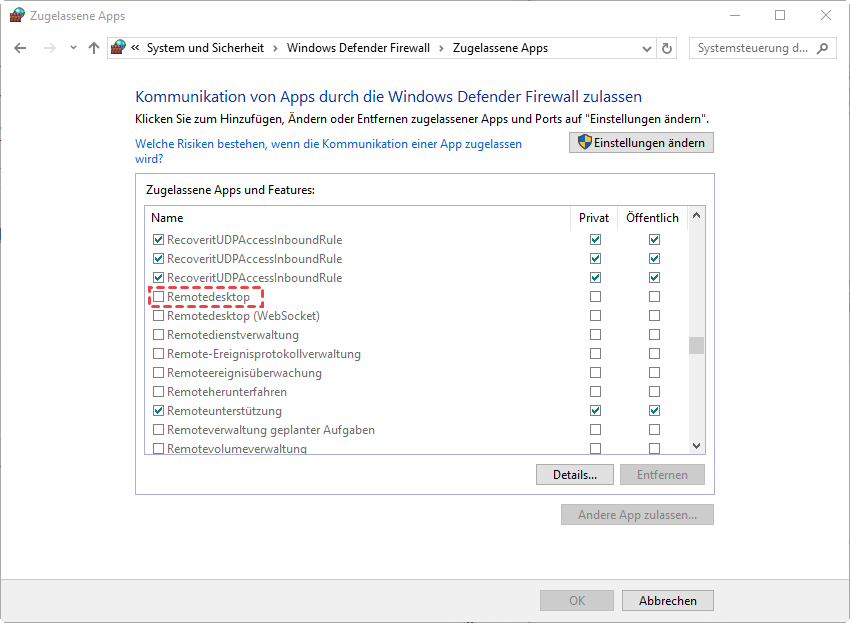
Task: Go up one level with up arrow
Action: click(x=94, y=48)
